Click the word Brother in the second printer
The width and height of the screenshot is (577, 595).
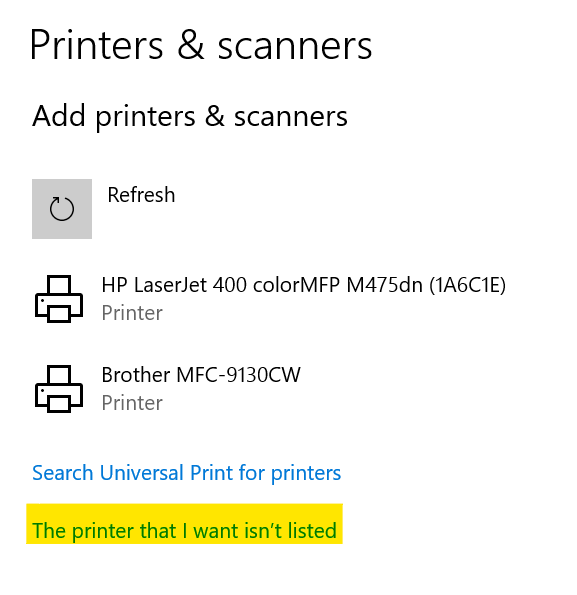tap(136, 375)
